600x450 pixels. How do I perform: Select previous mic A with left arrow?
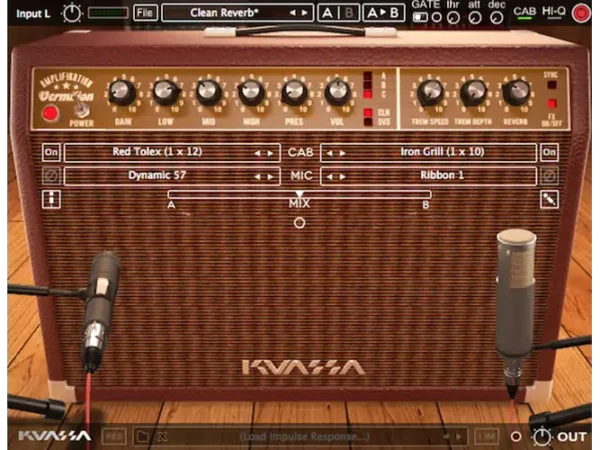258,176
